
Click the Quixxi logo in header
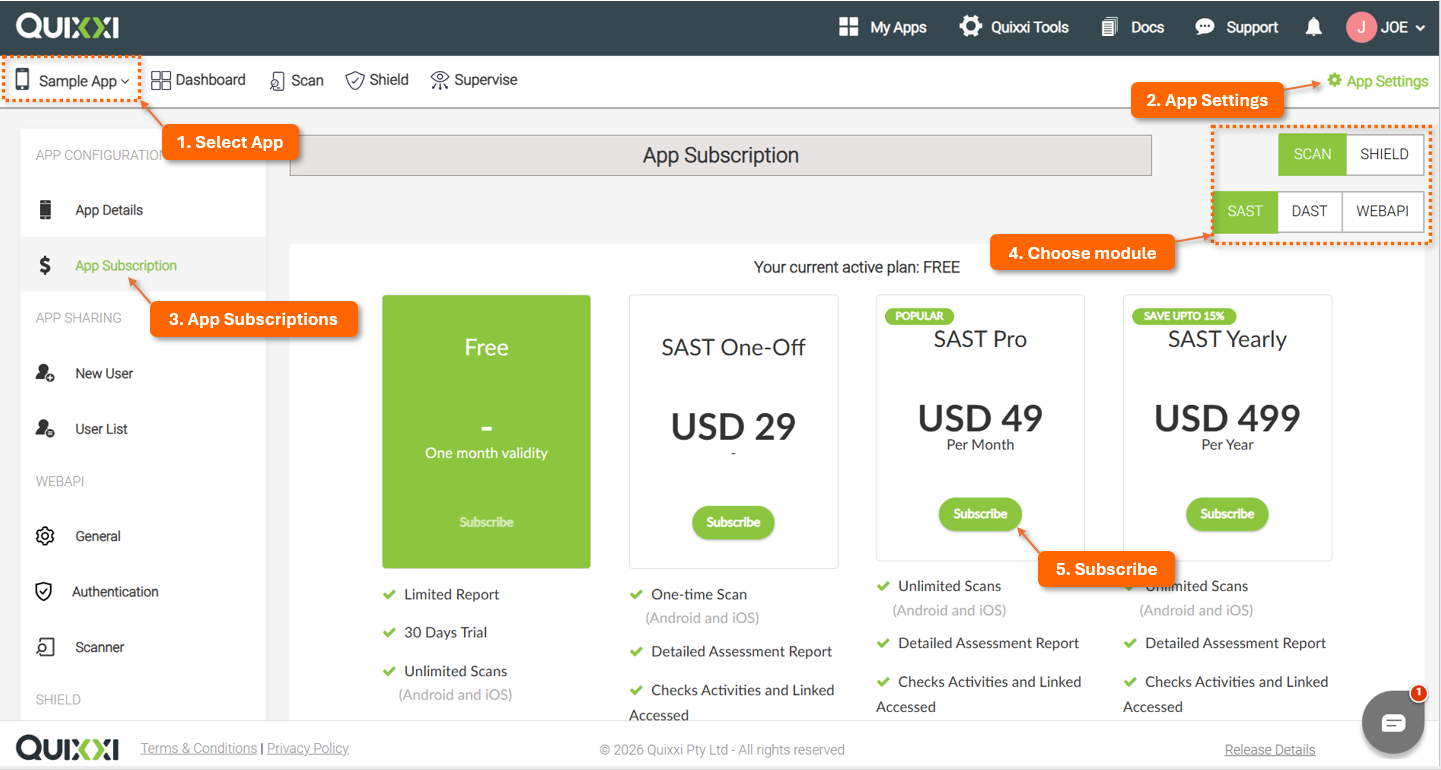(x=67, y=27)
